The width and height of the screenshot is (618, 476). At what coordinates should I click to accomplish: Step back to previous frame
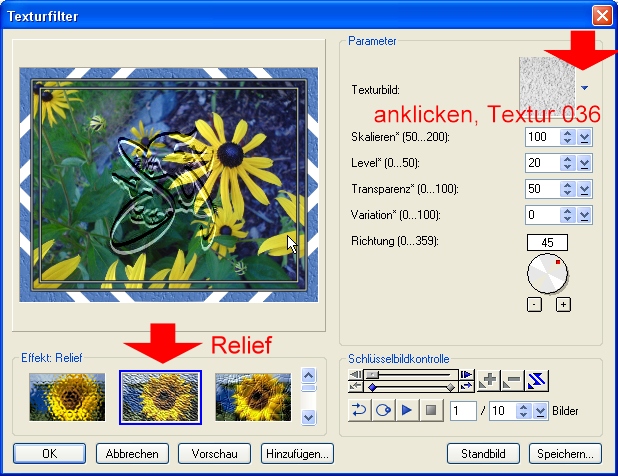click(x=356, y=374)
